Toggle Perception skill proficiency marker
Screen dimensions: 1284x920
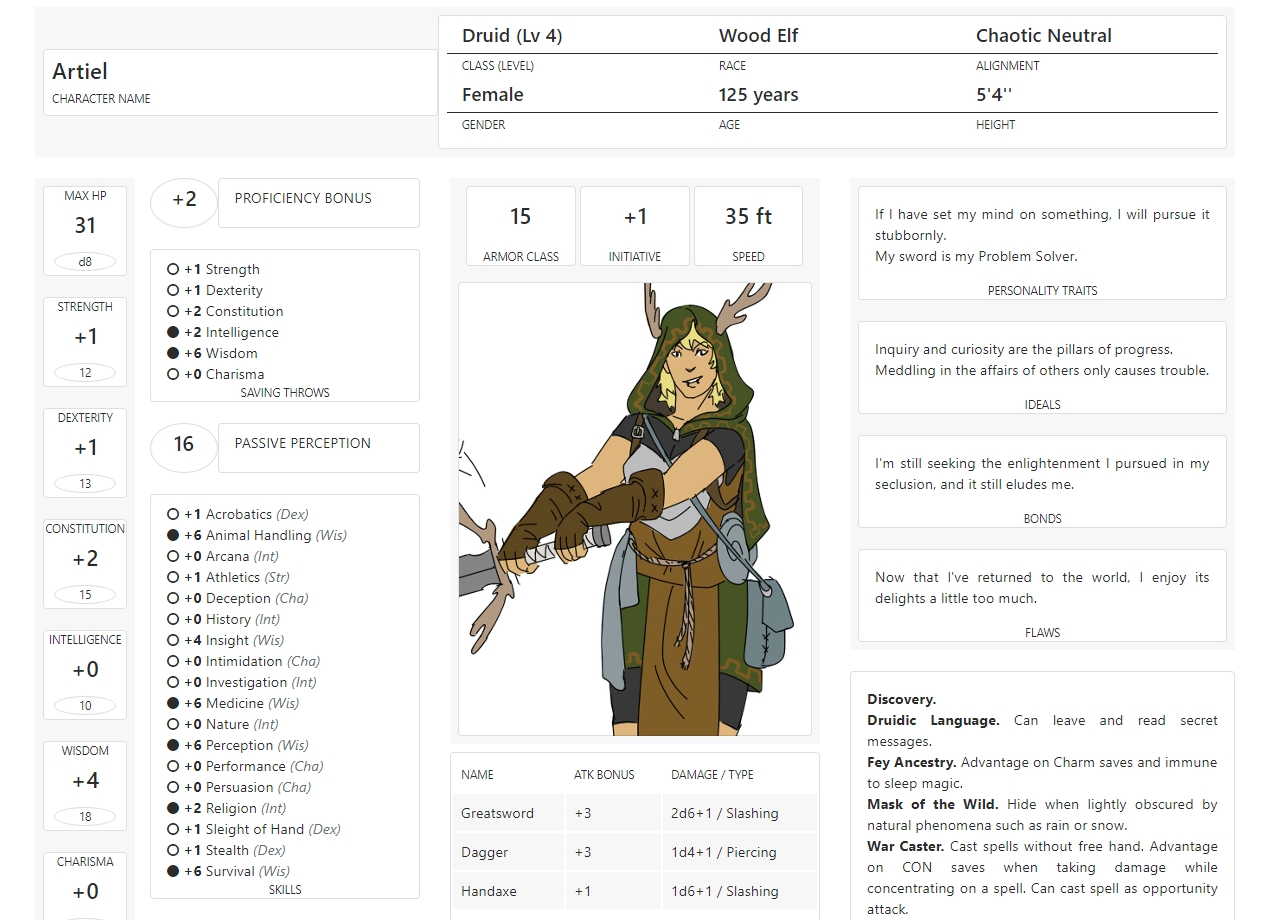[173, 746]
